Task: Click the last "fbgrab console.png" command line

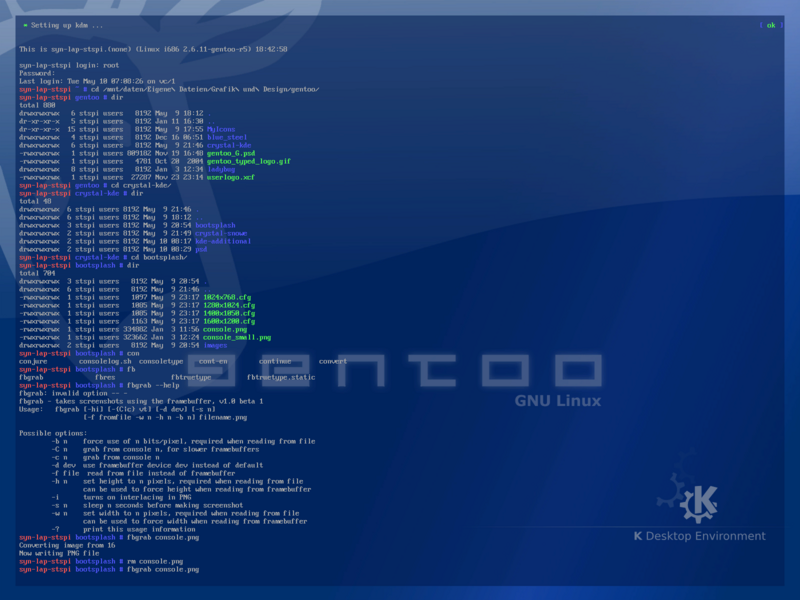Action: click(x=109, y=569)
